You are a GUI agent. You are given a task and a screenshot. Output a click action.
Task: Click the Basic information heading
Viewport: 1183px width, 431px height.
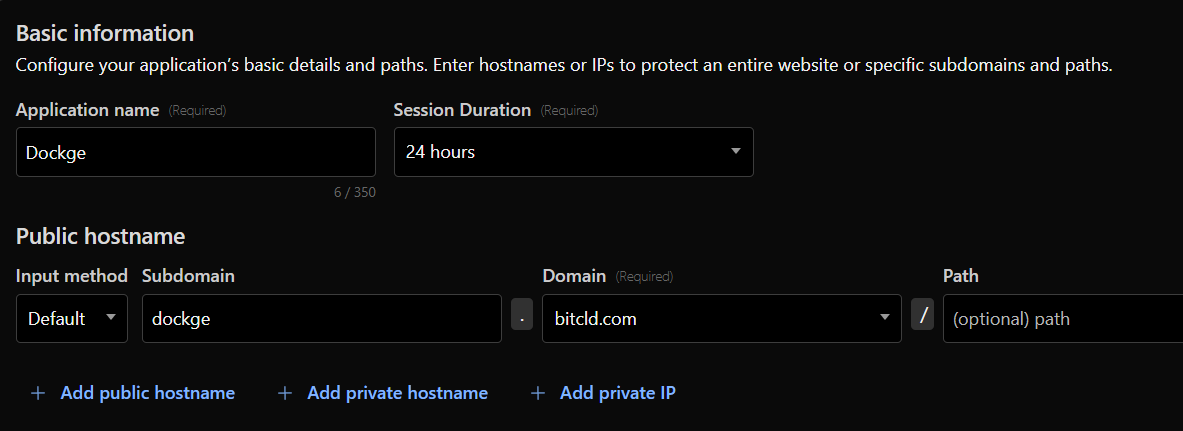[105, 33]
